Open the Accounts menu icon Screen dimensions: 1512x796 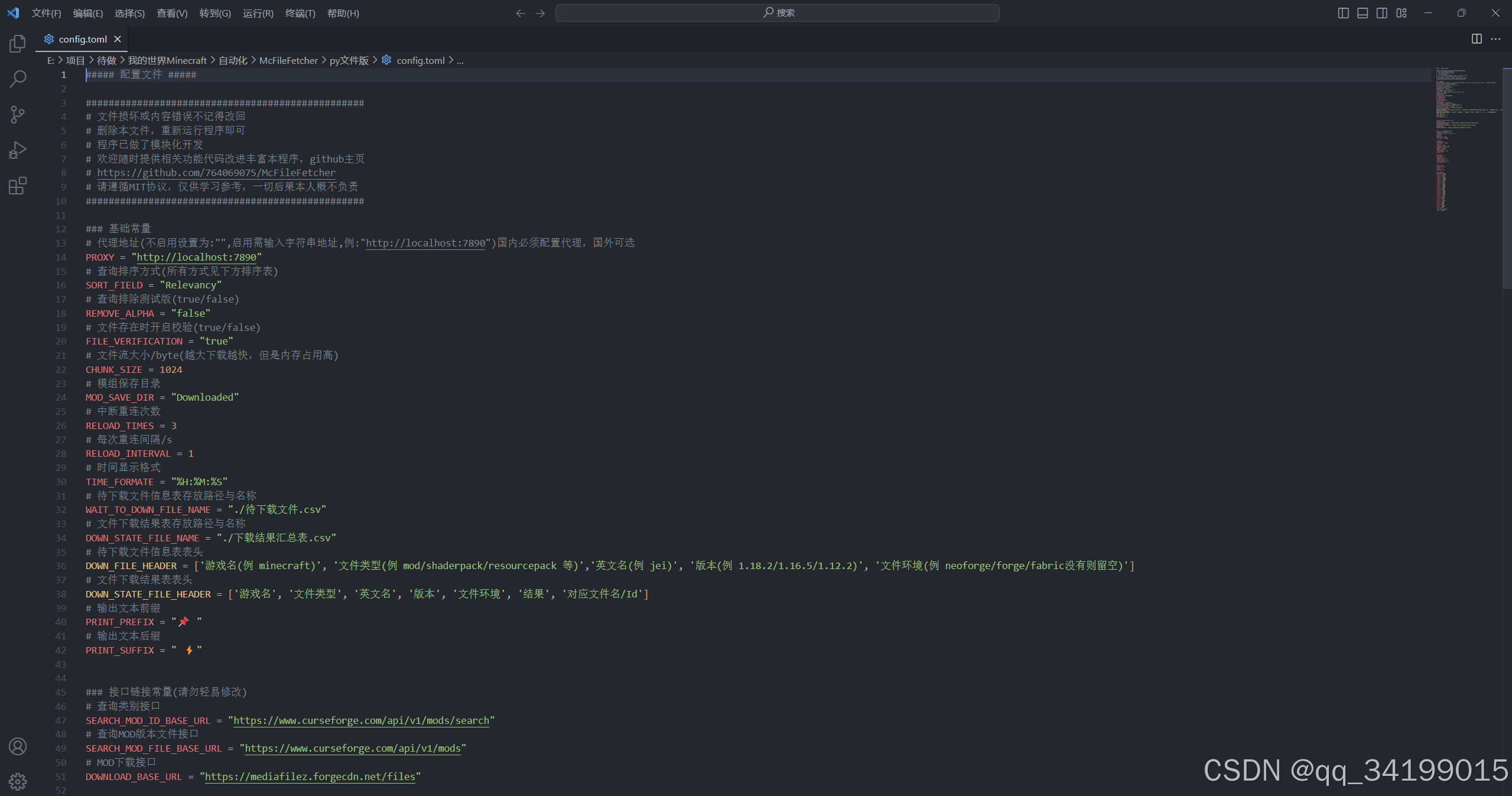coord(18,746)
